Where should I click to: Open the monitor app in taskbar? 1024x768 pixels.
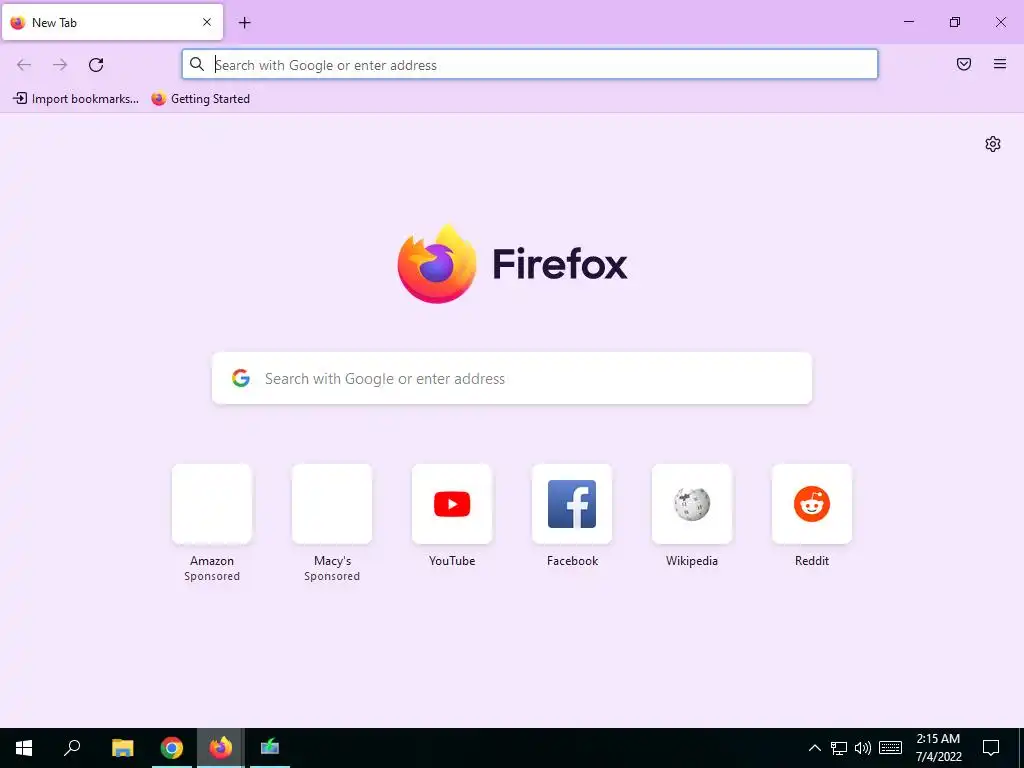tap(270, 748)
